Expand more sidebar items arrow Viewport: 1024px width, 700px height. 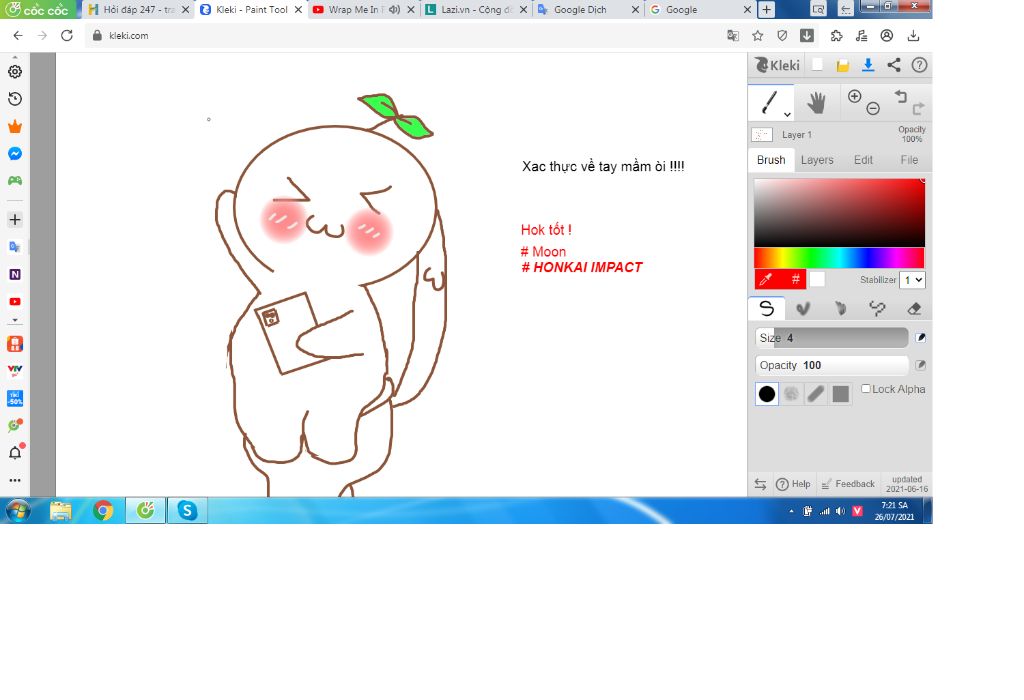tap(15, 321)
